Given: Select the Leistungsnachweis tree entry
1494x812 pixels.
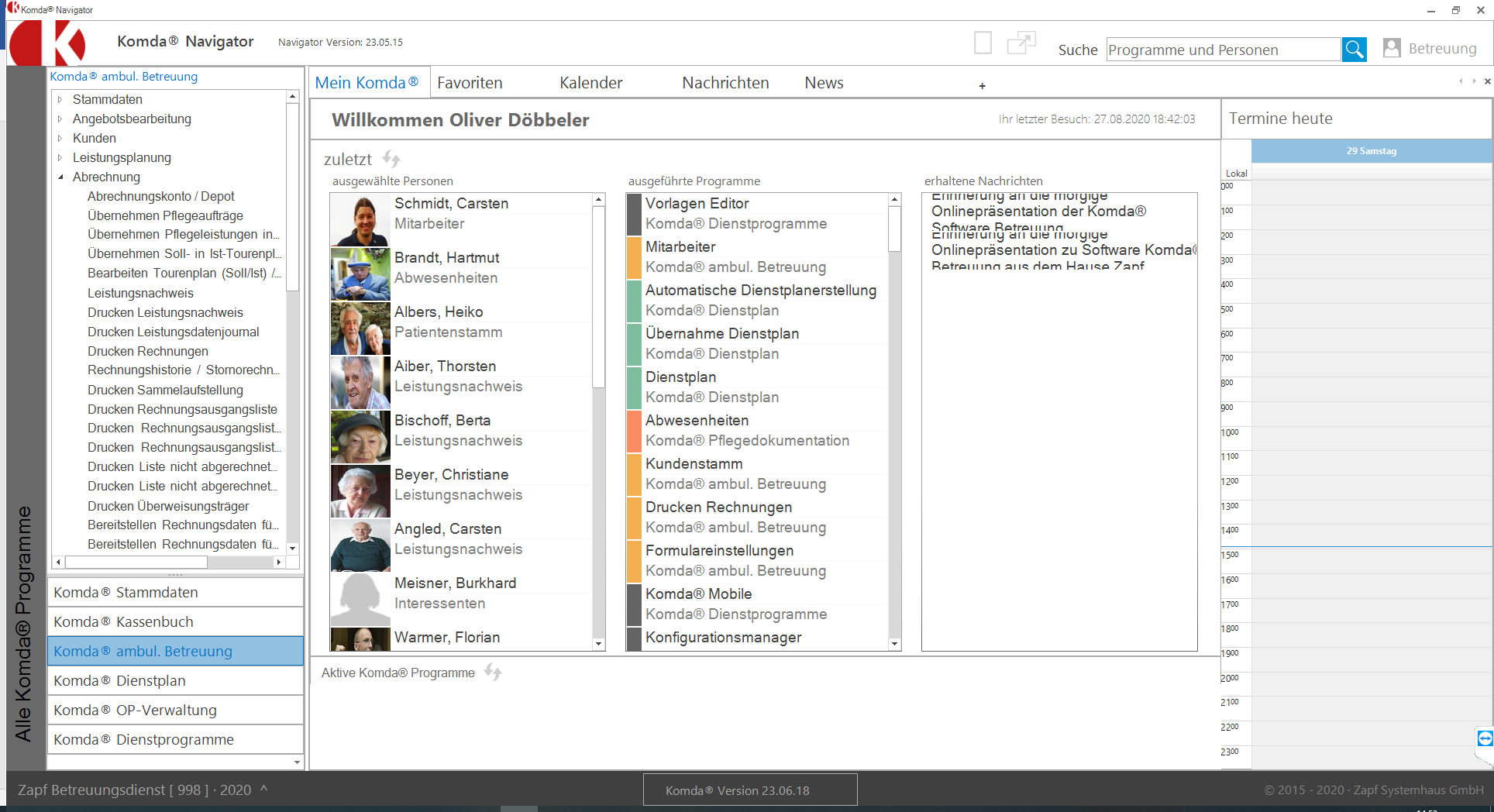Looking at the screenshot, I should pyautogui.click(x=140, y=293).
